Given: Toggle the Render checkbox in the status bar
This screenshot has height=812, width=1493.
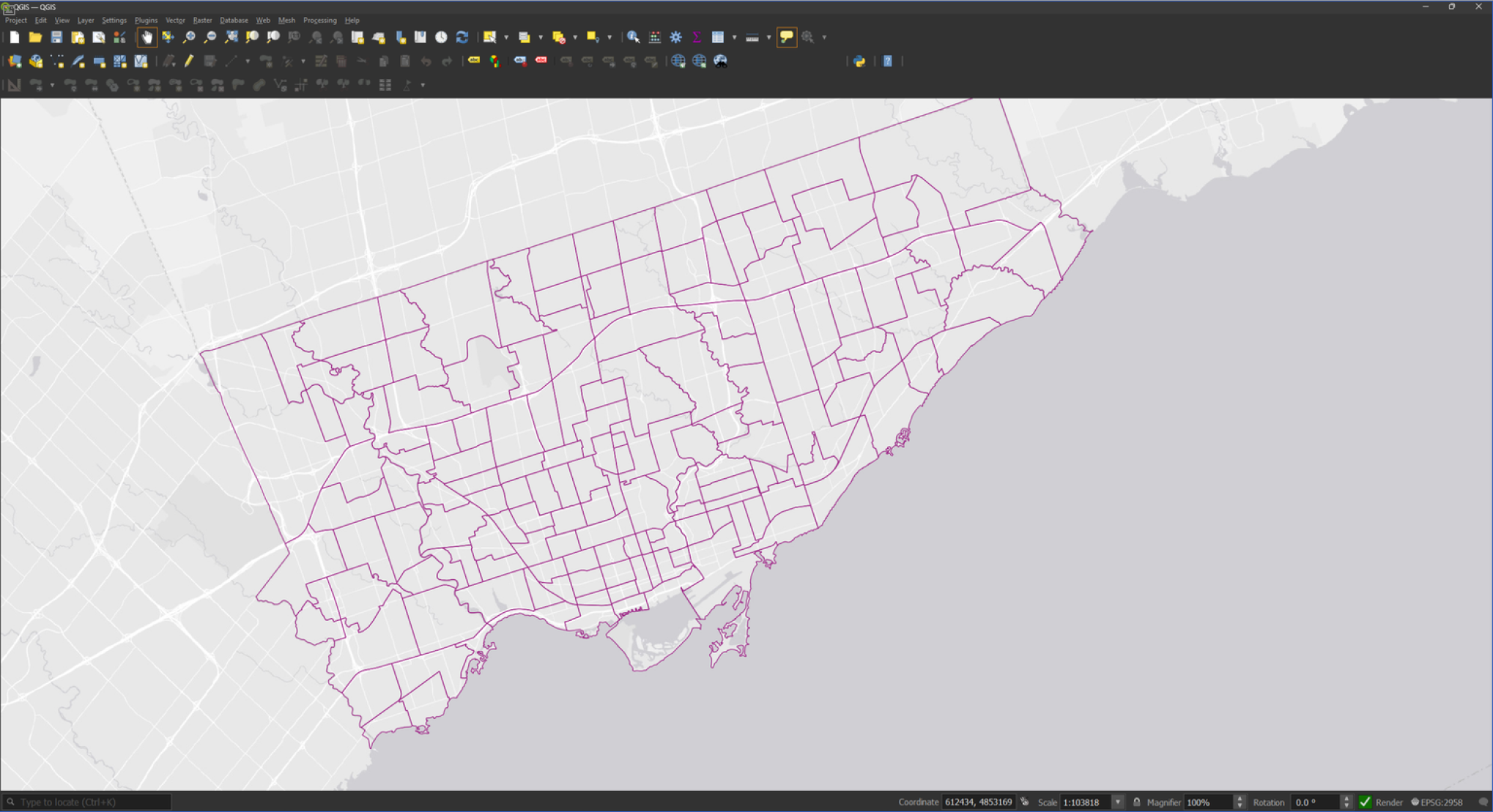Looking at the screenshot, I should [x=1366, y=802].
